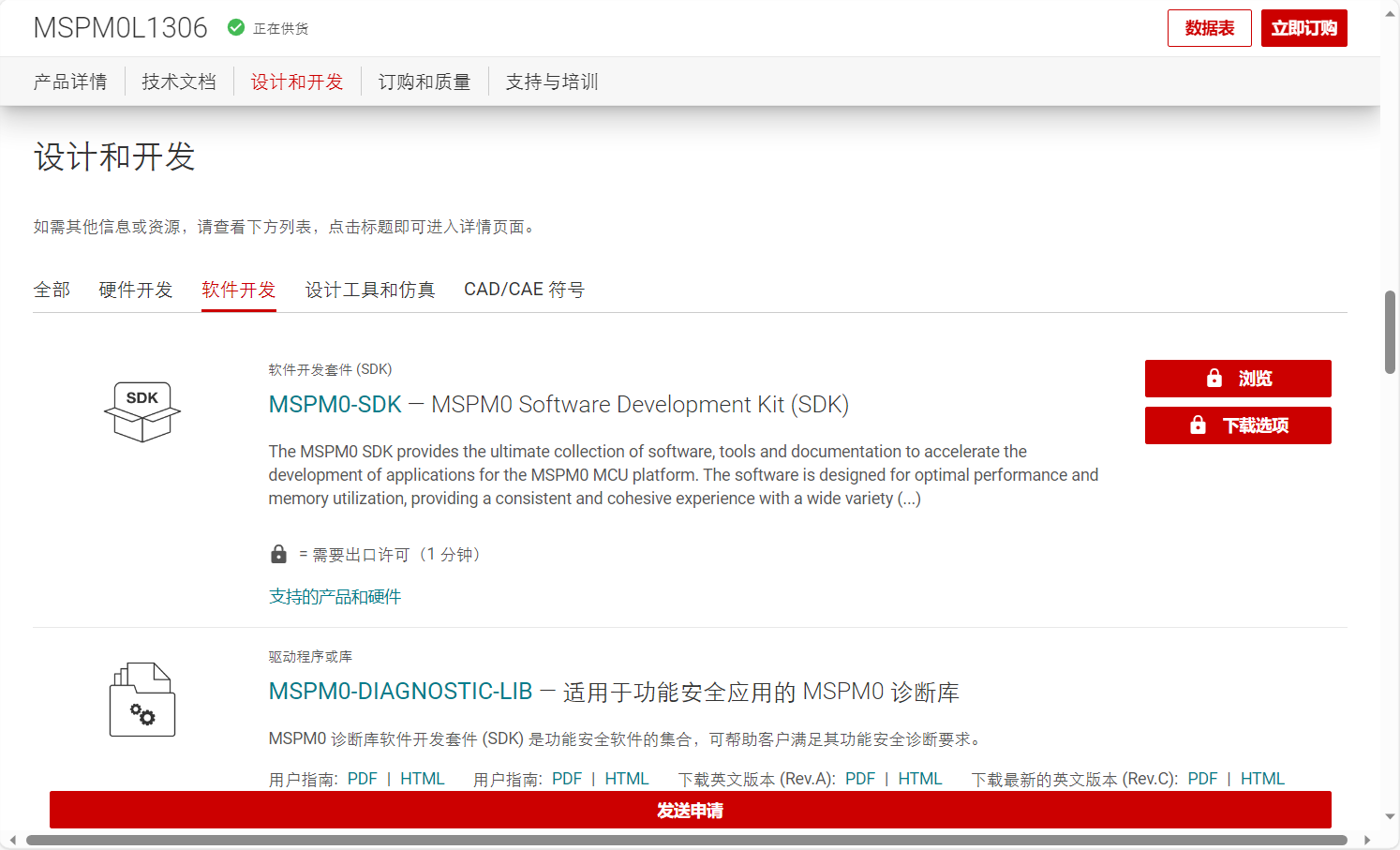This screenshot has height=850, width=1400.
Task: Open the first 用户指南 PDF link
Action: (363, 779)
